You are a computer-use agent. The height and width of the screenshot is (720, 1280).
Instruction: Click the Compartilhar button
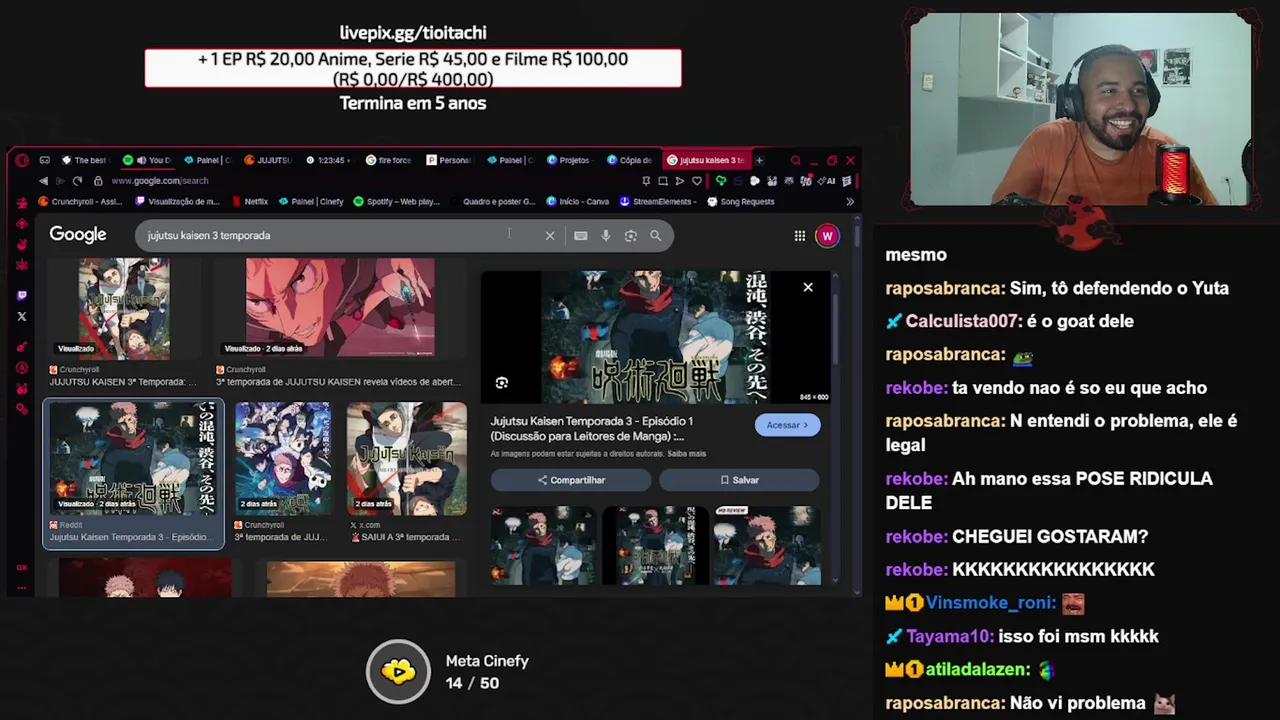(571, 480)
